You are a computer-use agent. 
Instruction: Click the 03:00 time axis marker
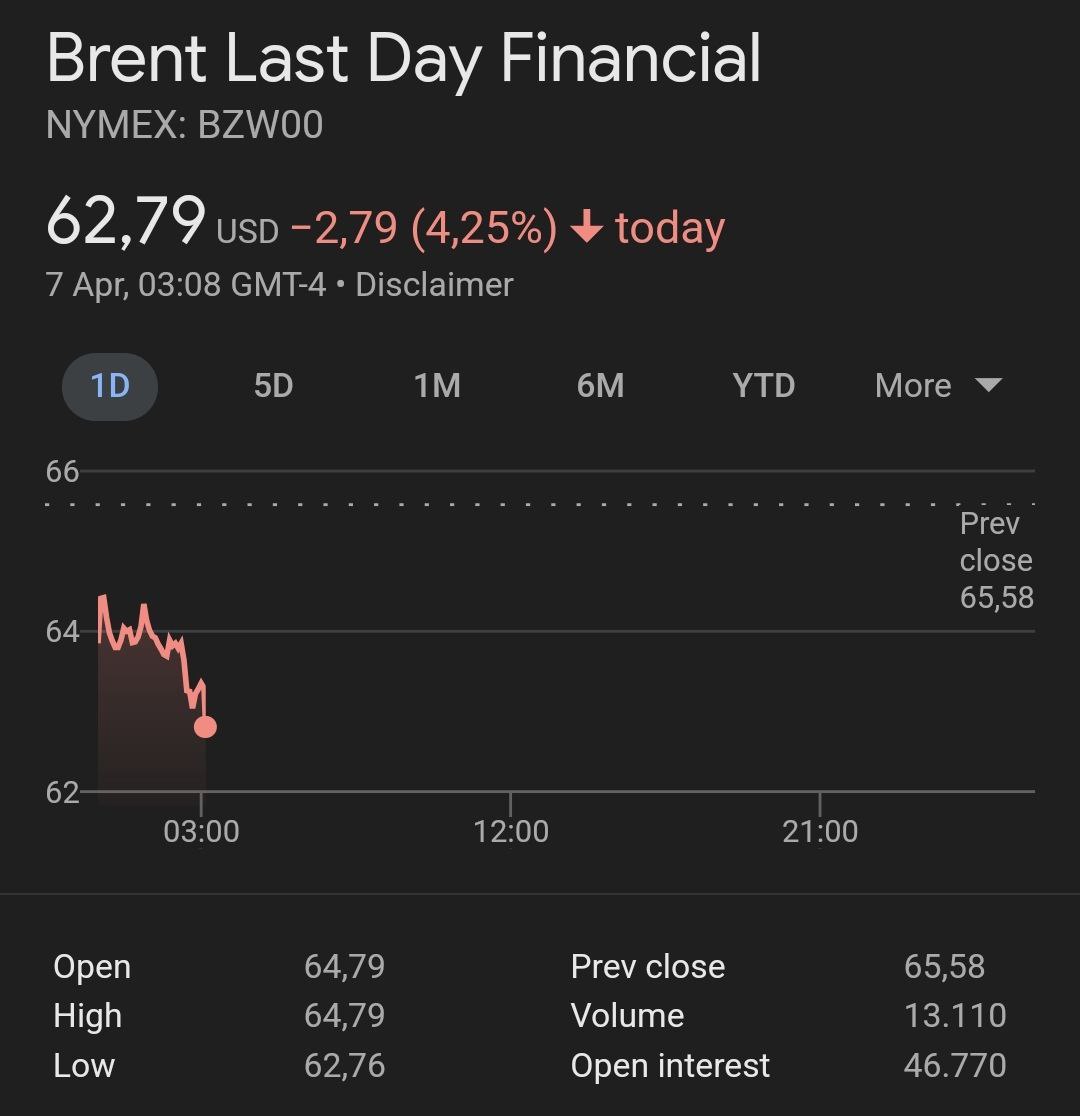point(202,831)
